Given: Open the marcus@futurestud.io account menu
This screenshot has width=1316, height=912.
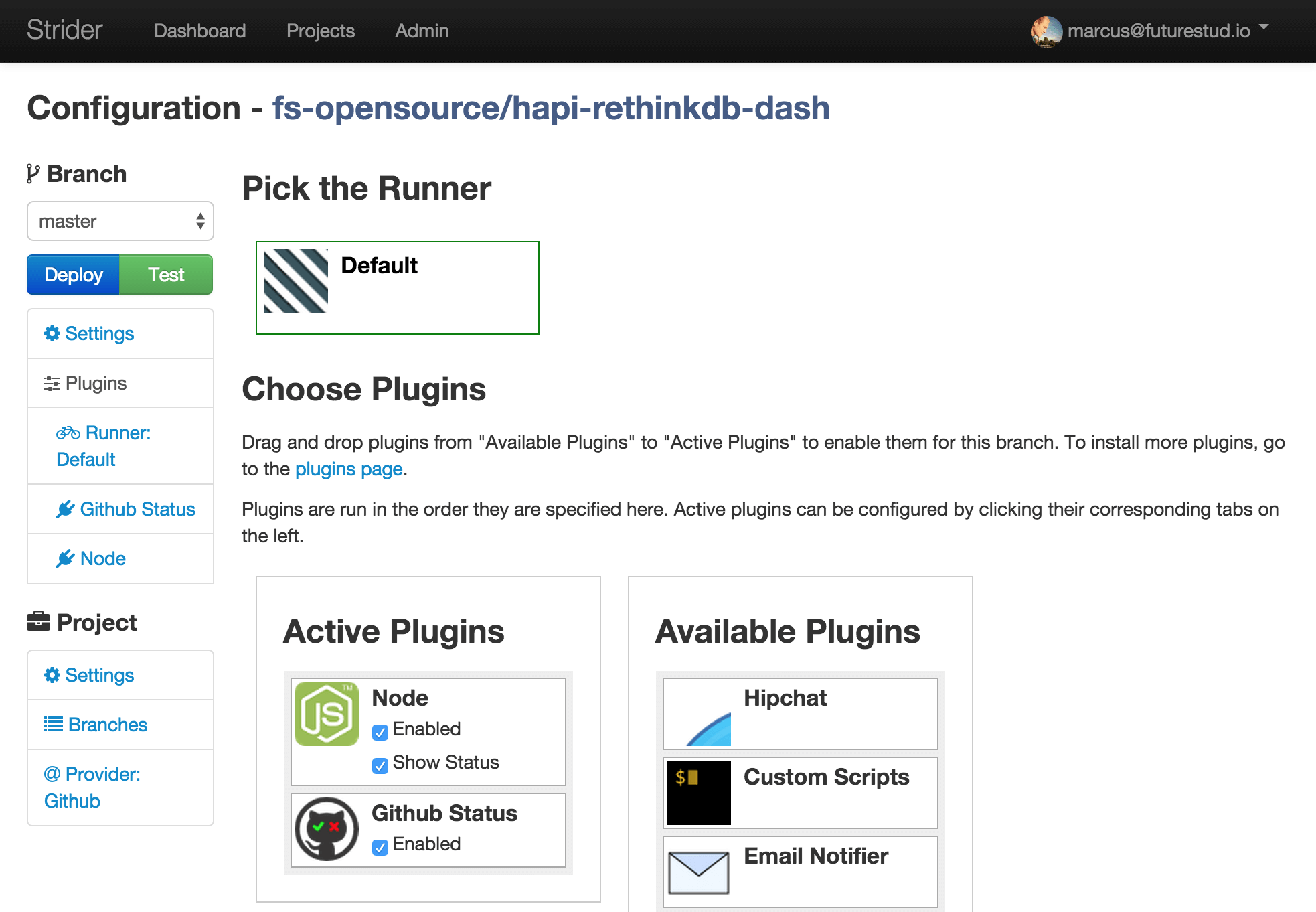Looking at the screenshot, I should 1159,31.
